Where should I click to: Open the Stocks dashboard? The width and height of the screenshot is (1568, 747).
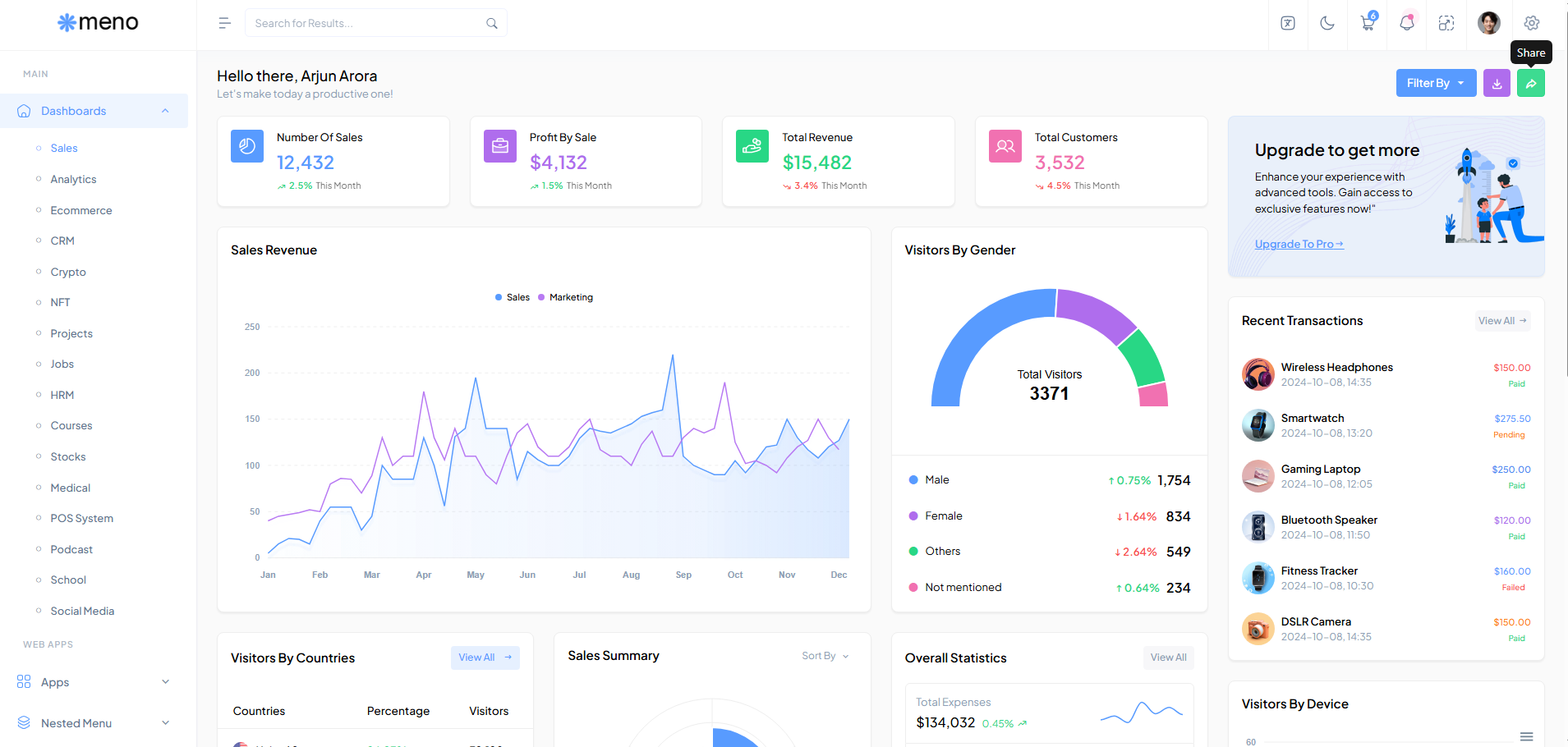[x=68, y=456]
